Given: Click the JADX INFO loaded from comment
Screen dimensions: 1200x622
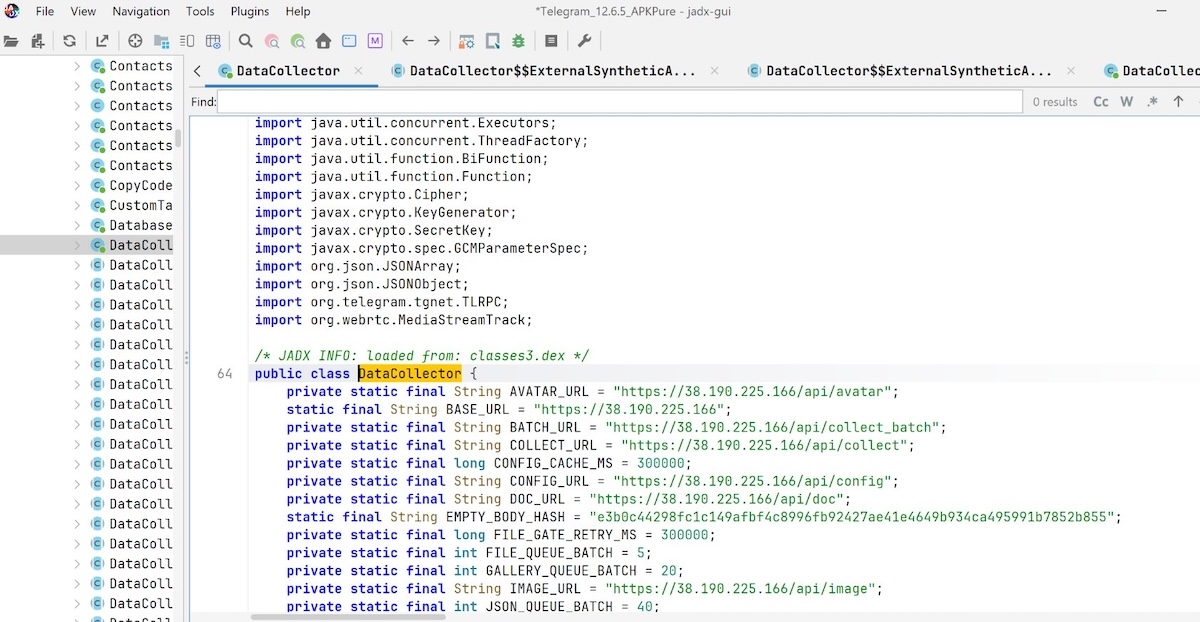Looking at the screenshot, I should tap(422, 356).
